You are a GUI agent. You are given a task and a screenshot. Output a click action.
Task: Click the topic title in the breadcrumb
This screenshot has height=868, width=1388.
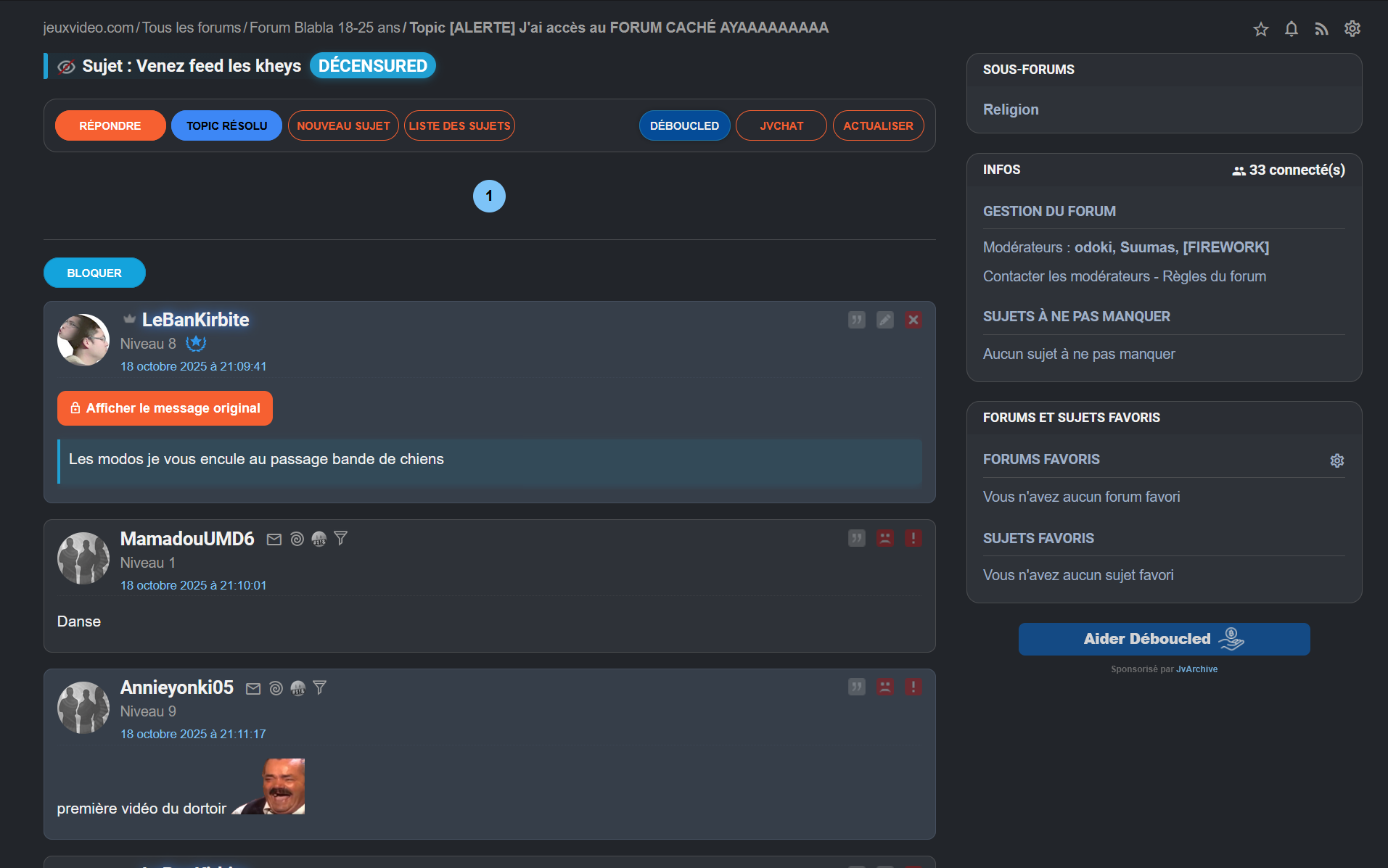coord(619,28)
